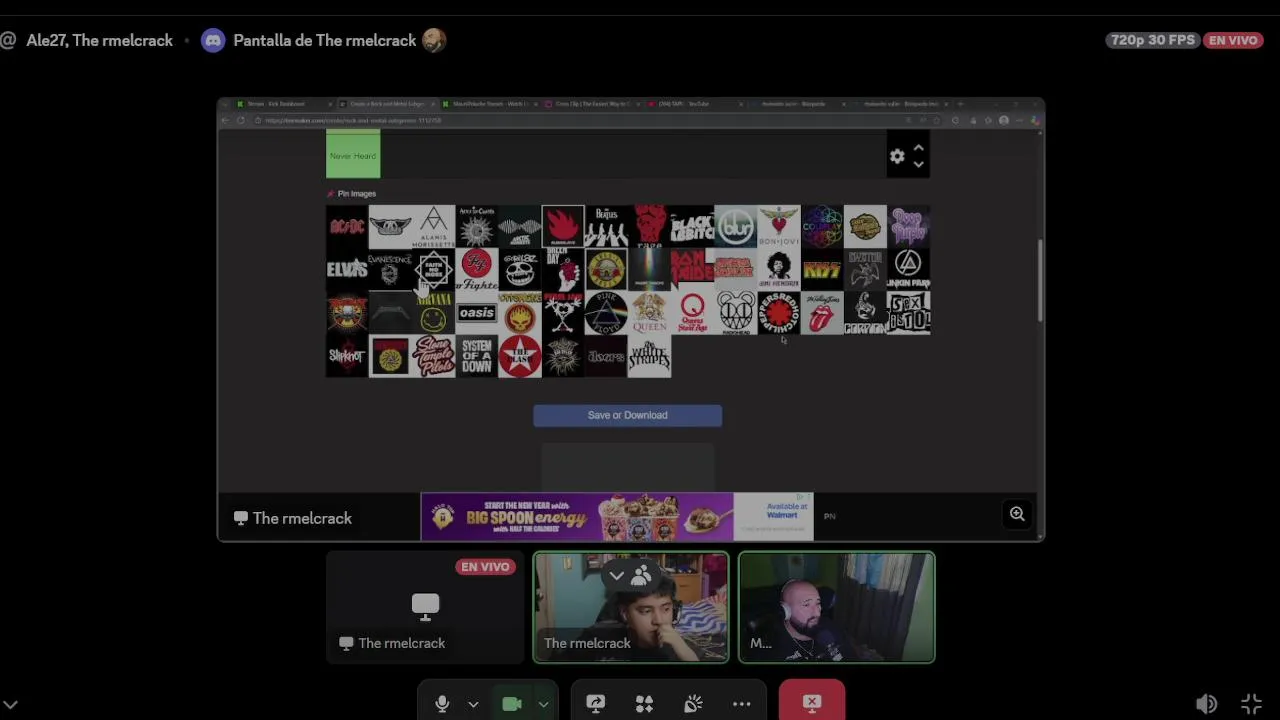
Task: Open the Pantalla de The rmelcrack title
Action: tap(324, 40)
